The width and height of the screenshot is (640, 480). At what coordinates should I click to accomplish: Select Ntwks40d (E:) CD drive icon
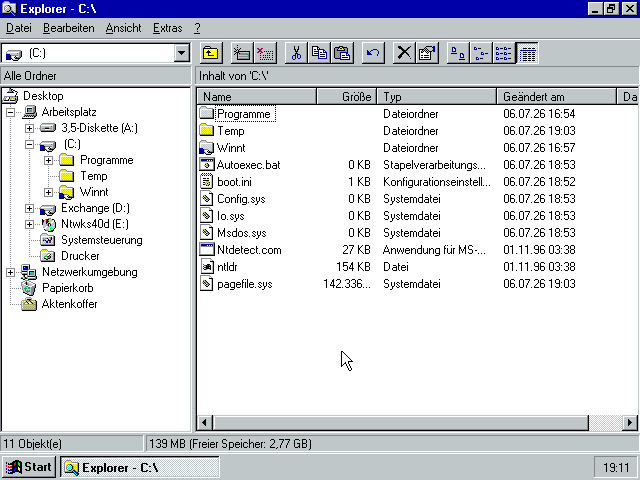point(49,224)
